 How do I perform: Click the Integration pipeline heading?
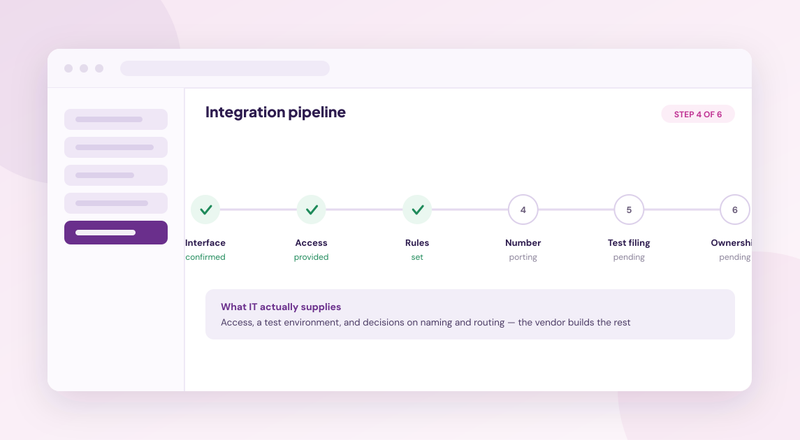(x=276, y=112)
